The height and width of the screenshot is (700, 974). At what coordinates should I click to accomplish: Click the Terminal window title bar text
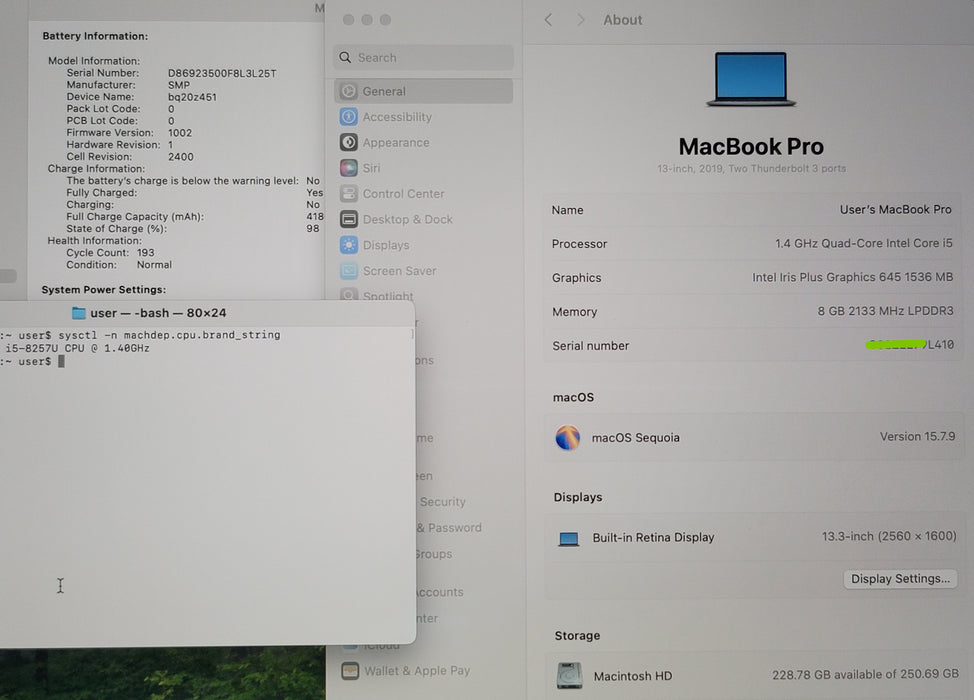[x=158, y=313]
